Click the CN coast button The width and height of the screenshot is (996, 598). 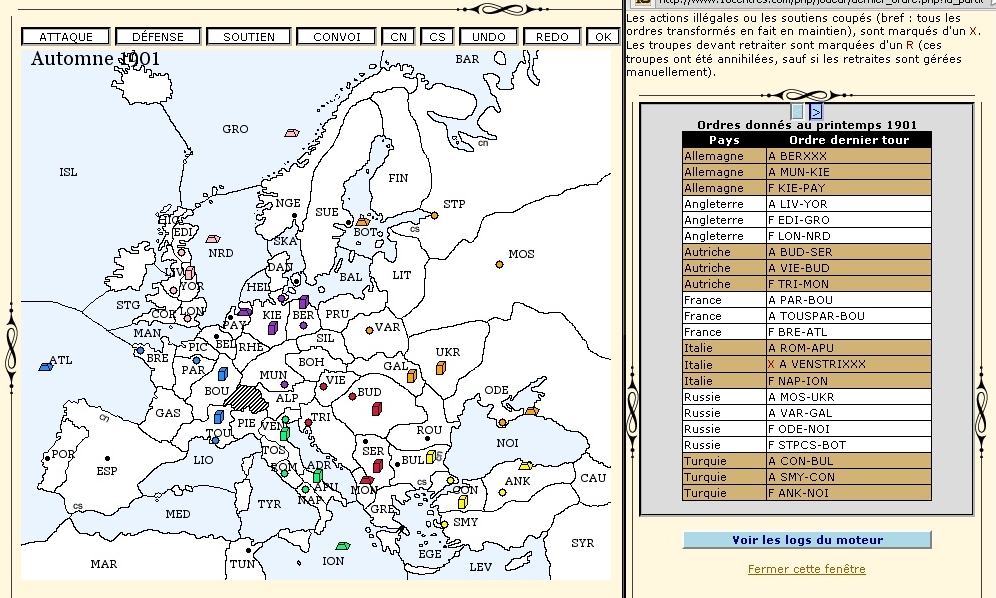click(398, 37)
